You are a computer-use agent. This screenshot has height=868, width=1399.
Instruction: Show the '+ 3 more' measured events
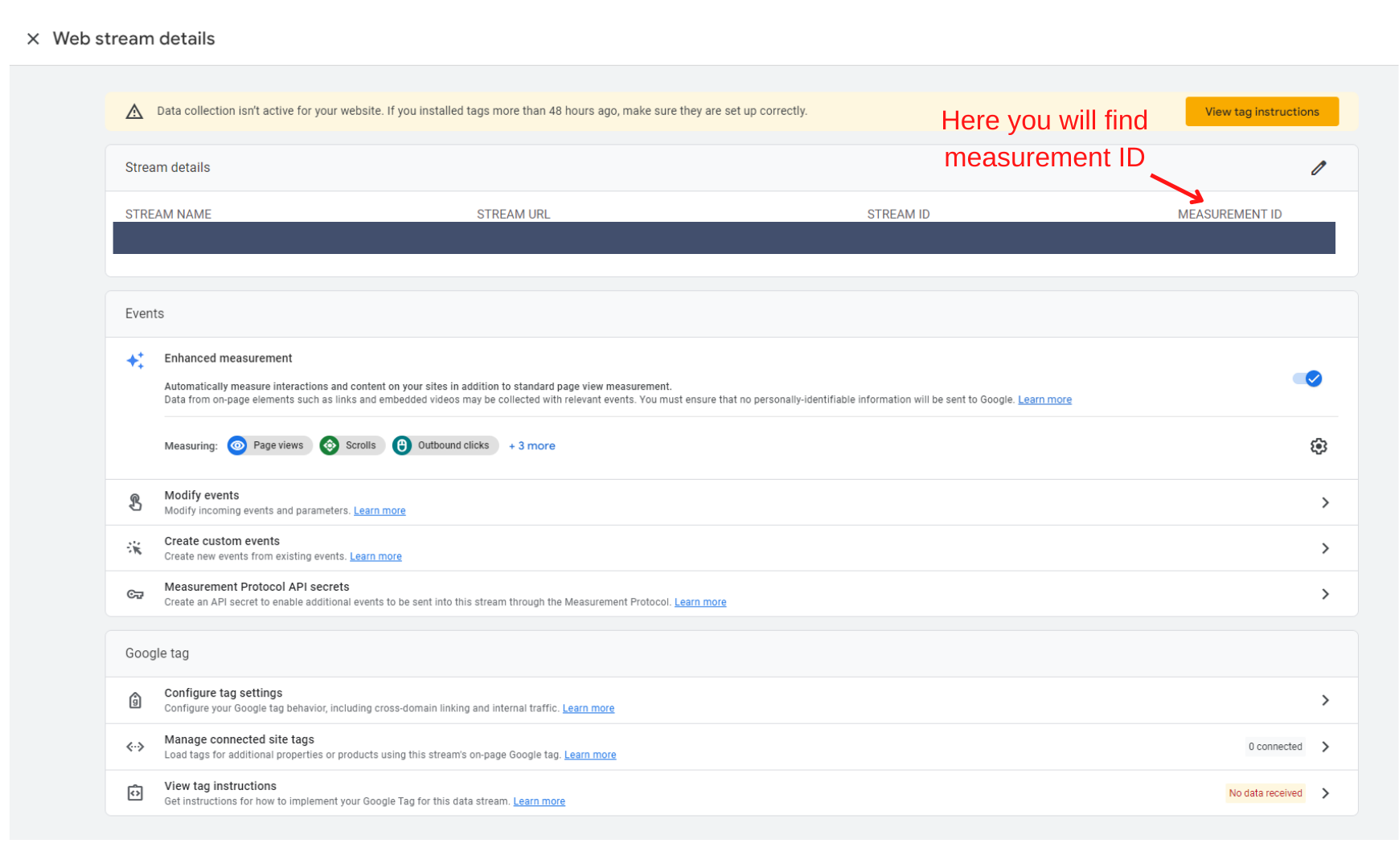pyautogui.click(x=532, y=446)
